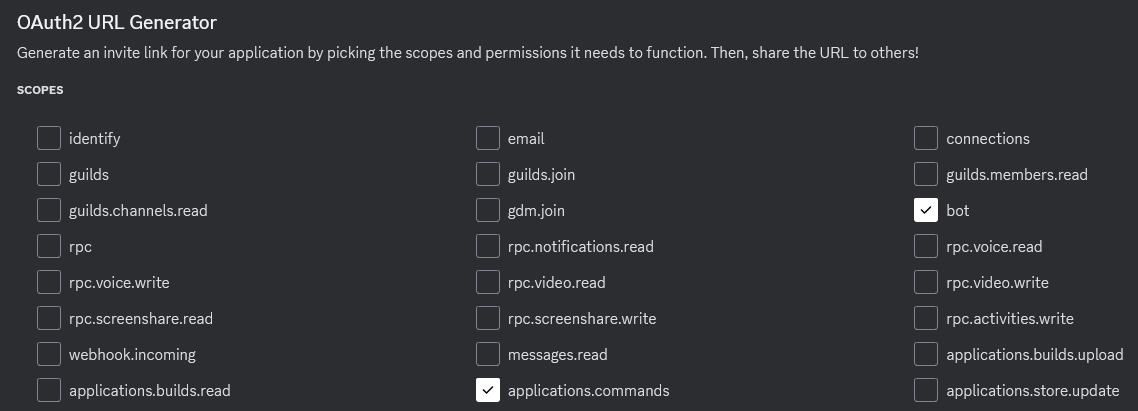This screenshot has height=411, width=1138.
Task: Check the rpc.video.read scope
Action: pos(488,282)
